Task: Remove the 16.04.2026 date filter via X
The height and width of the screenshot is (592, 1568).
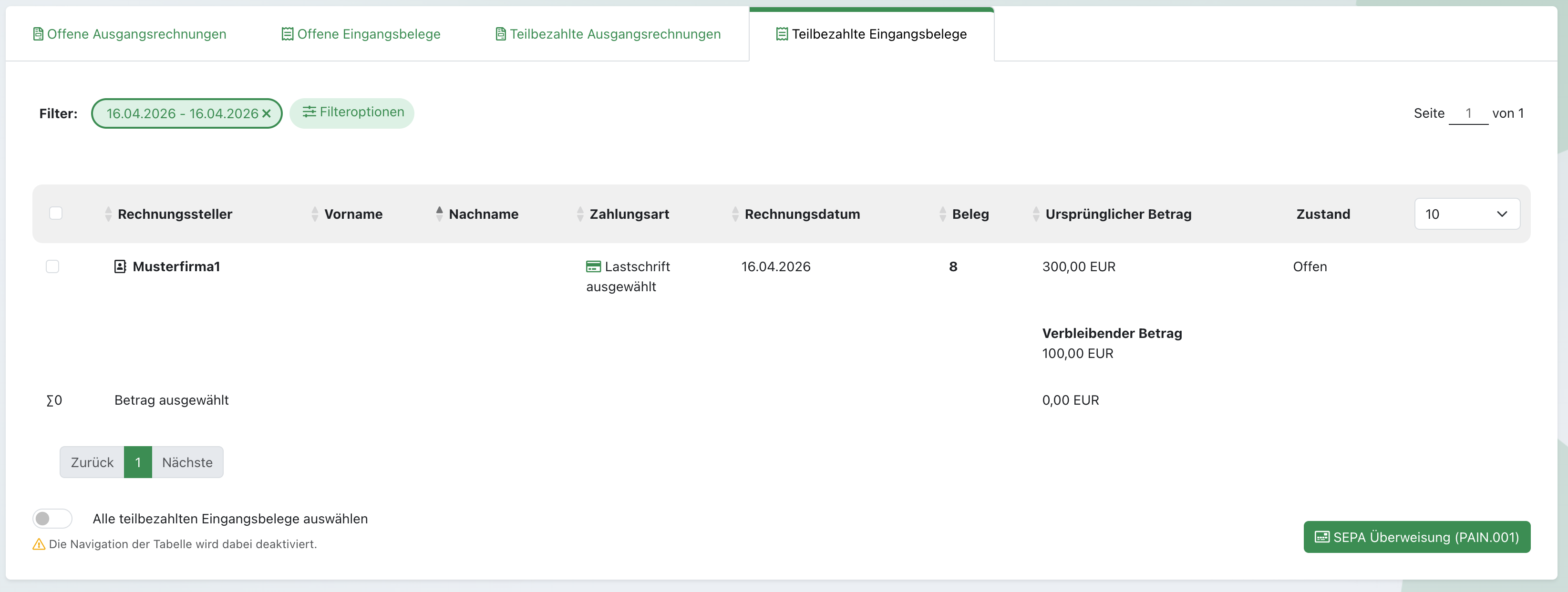Action: [266, 114]
